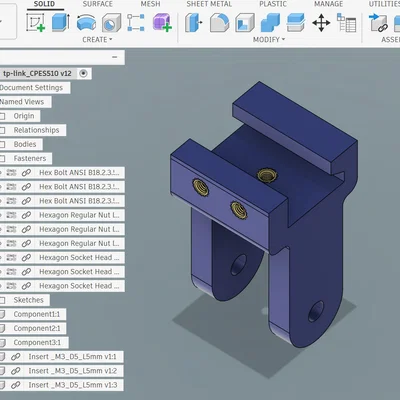Switch to the SURFACE tab
This screenshot has height=400, width=400.
coord(97,4)
